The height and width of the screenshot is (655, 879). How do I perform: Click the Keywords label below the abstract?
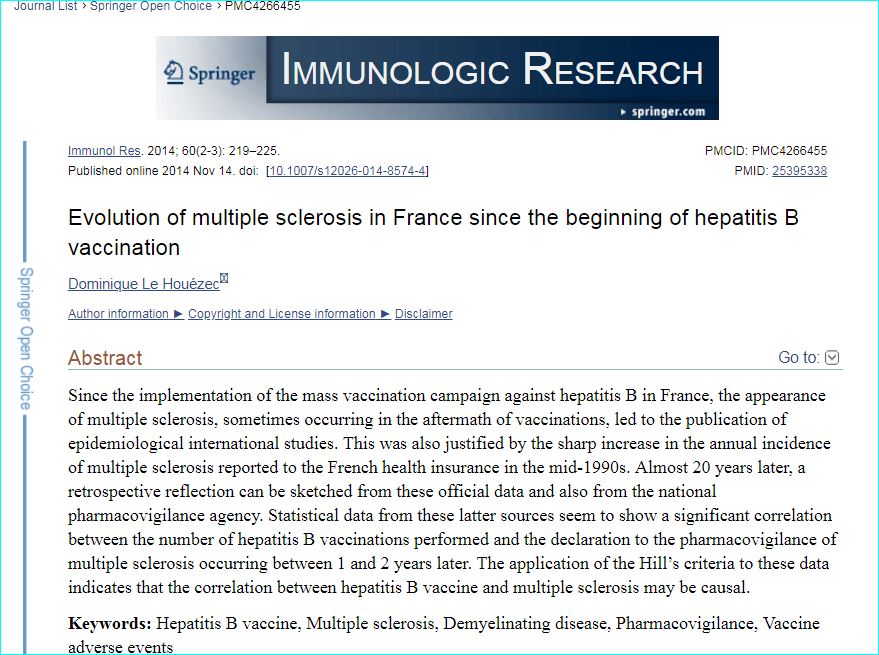(109, 624)
